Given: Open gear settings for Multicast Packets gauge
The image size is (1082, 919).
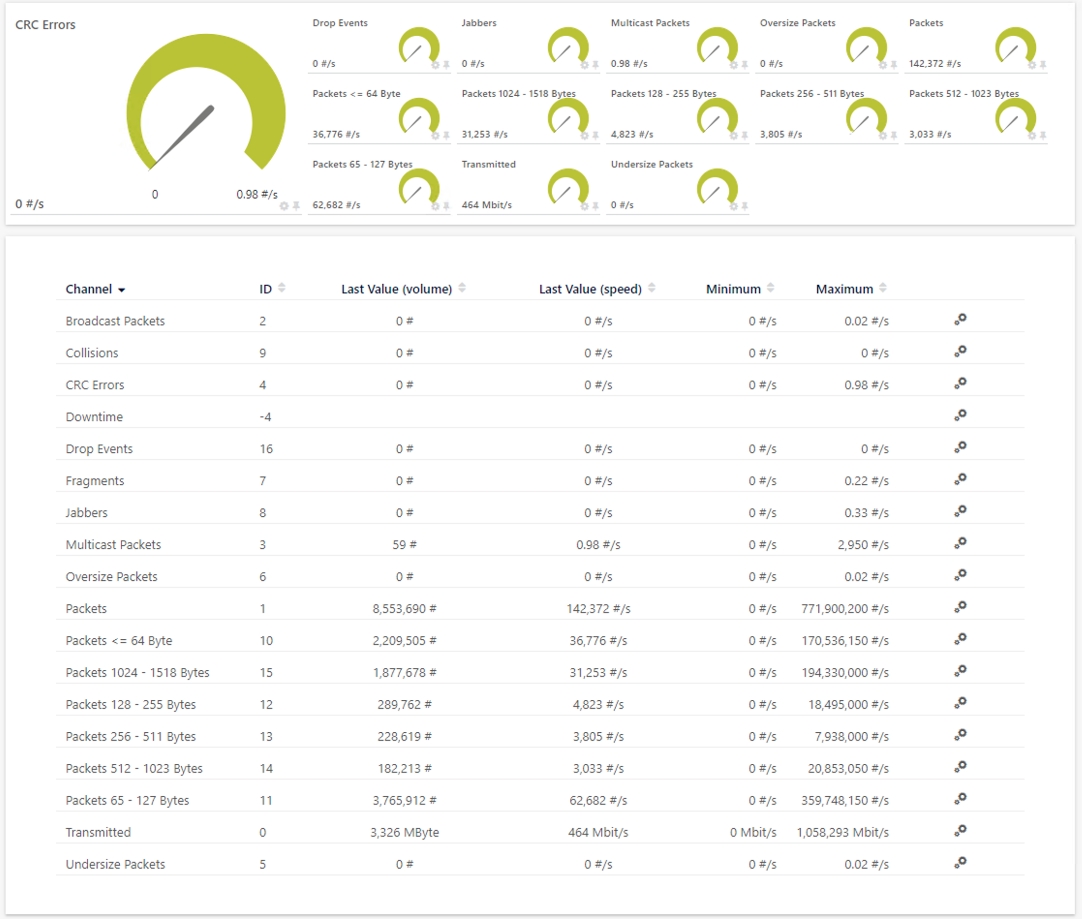Looking at the screenshot, I should pos(733,65).
